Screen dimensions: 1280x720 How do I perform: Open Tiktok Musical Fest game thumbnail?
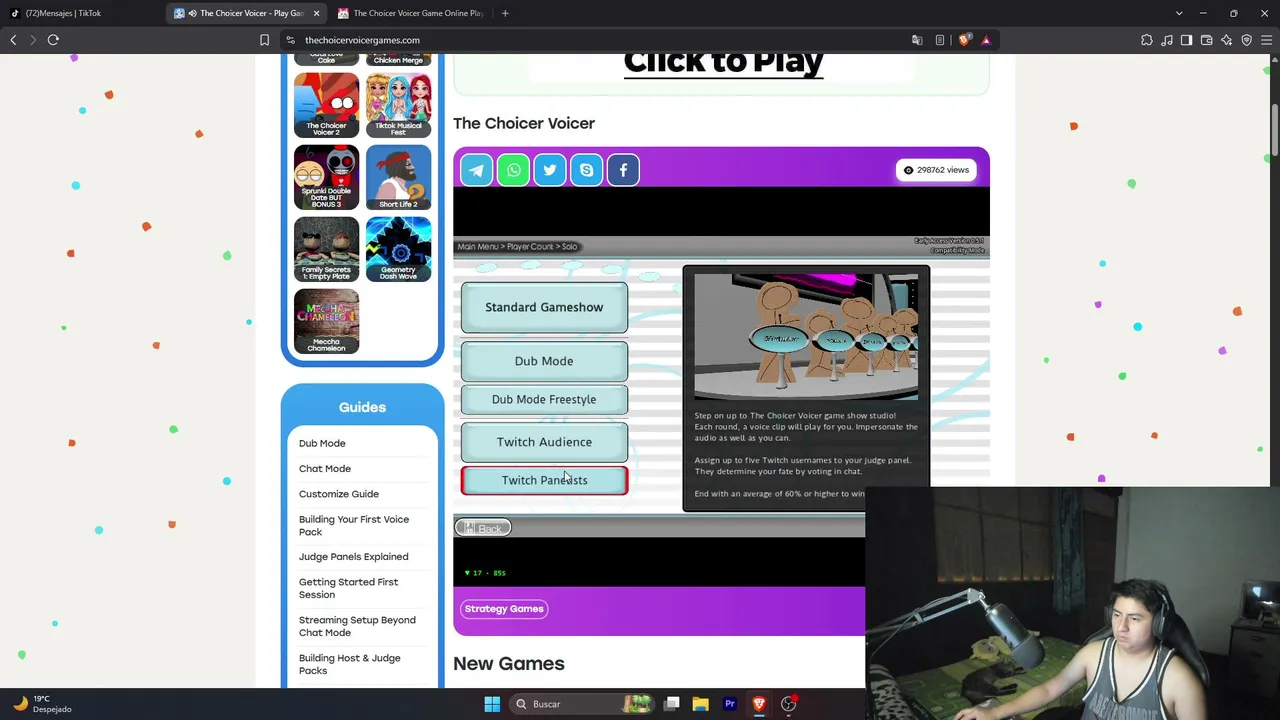(398, 105)
